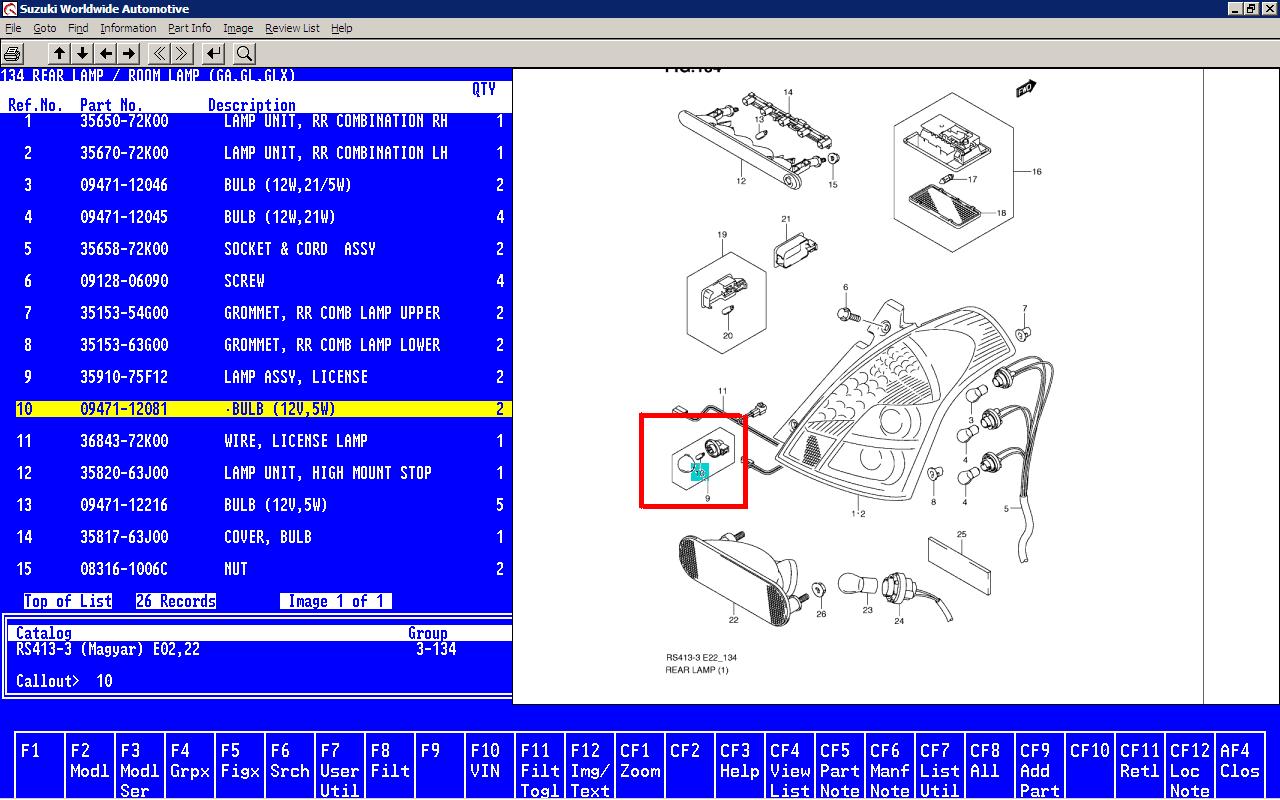Click the Top of List label
The height and width of the screenshot is (800, 1280).
[68, 601]
